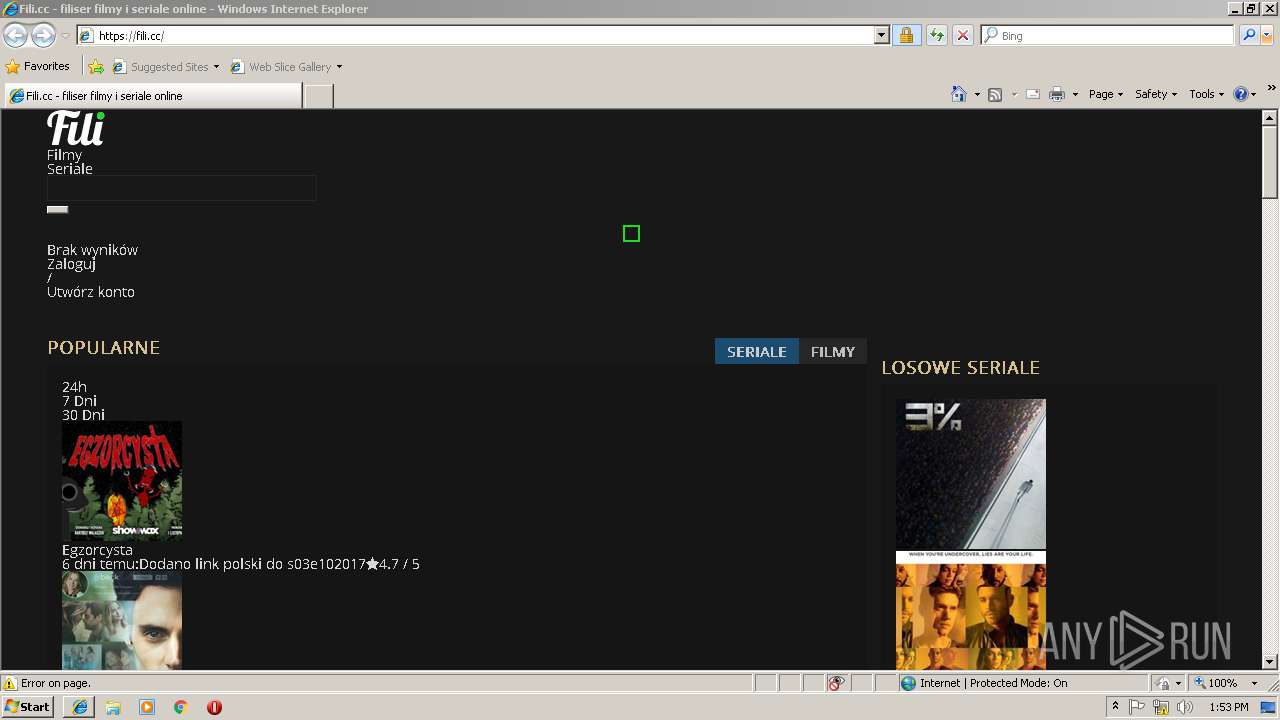Click the Stop loading icon

pos(962,36)
